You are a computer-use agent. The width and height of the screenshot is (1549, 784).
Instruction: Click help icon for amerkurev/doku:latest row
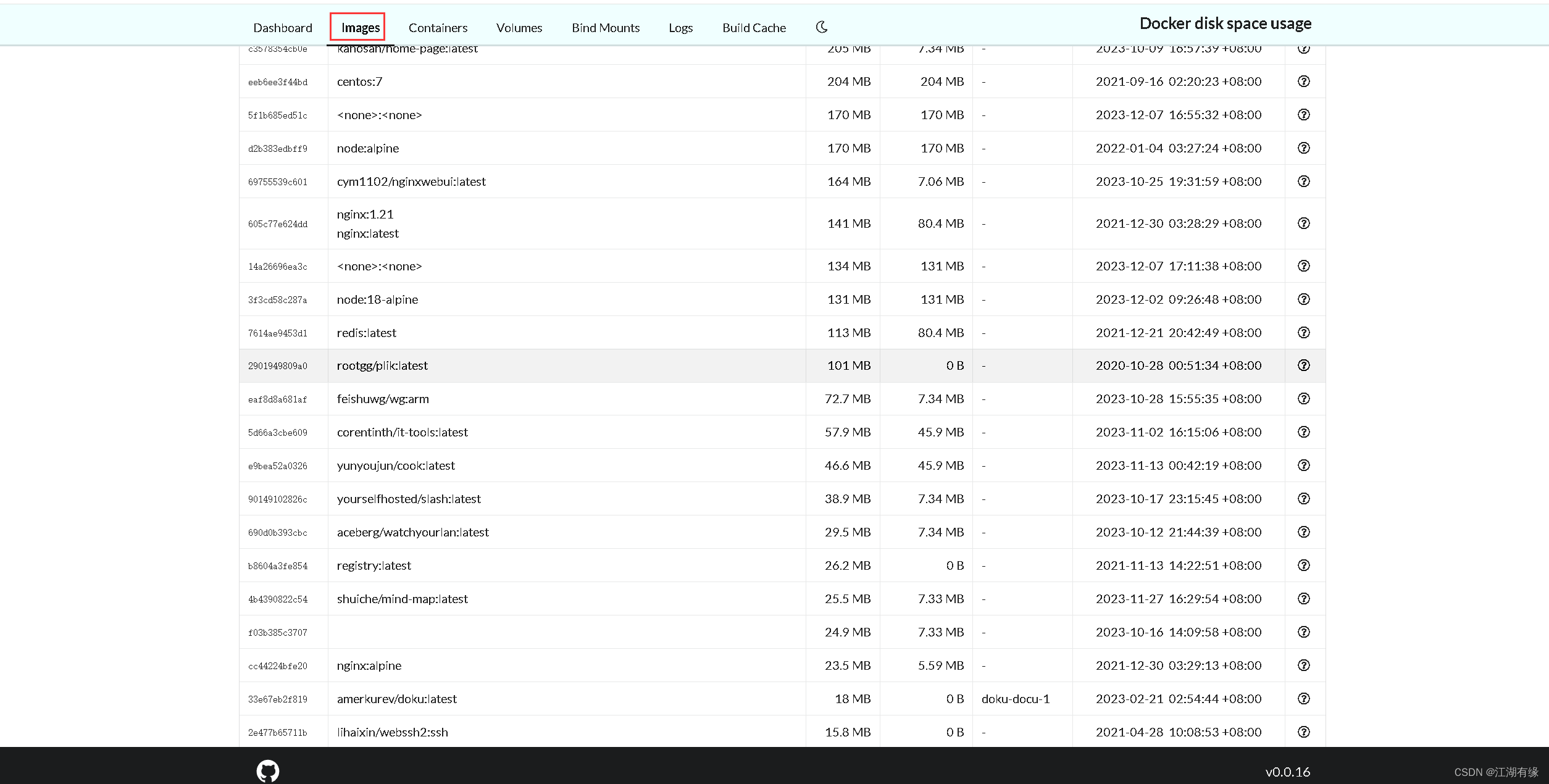pos(1303,699)
